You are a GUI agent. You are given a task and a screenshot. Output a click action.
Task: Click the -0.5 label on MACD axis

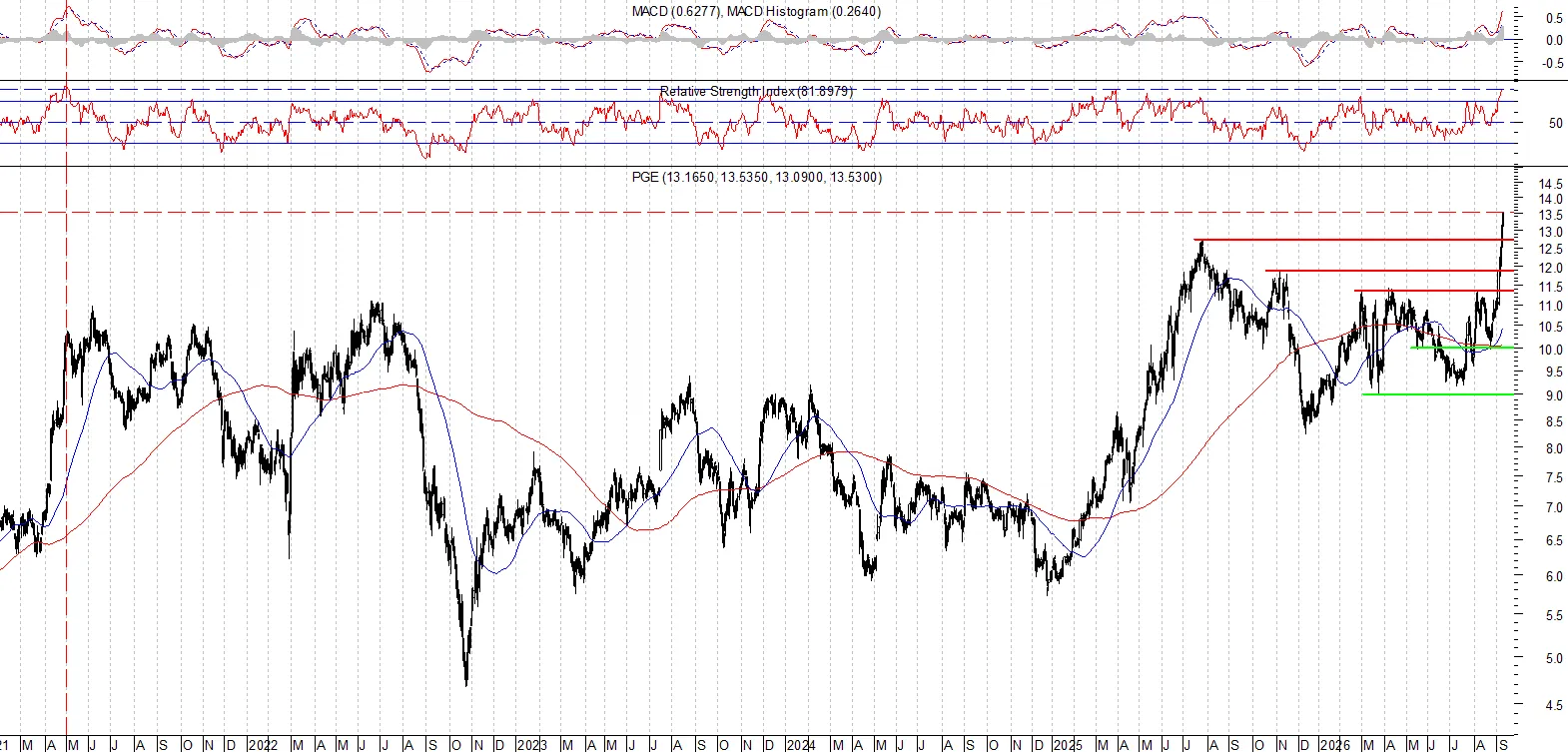pos(1553,64)
